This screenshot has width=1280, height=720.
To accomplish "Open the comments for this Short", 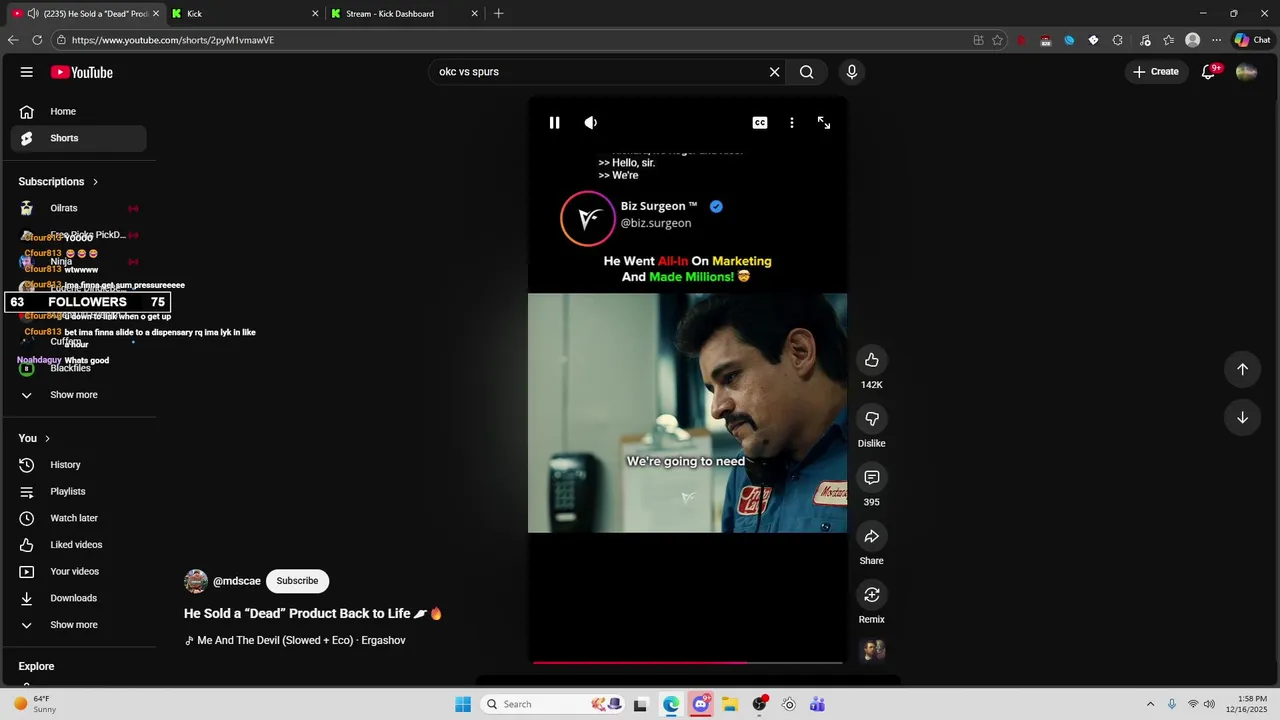I will 872,478.
